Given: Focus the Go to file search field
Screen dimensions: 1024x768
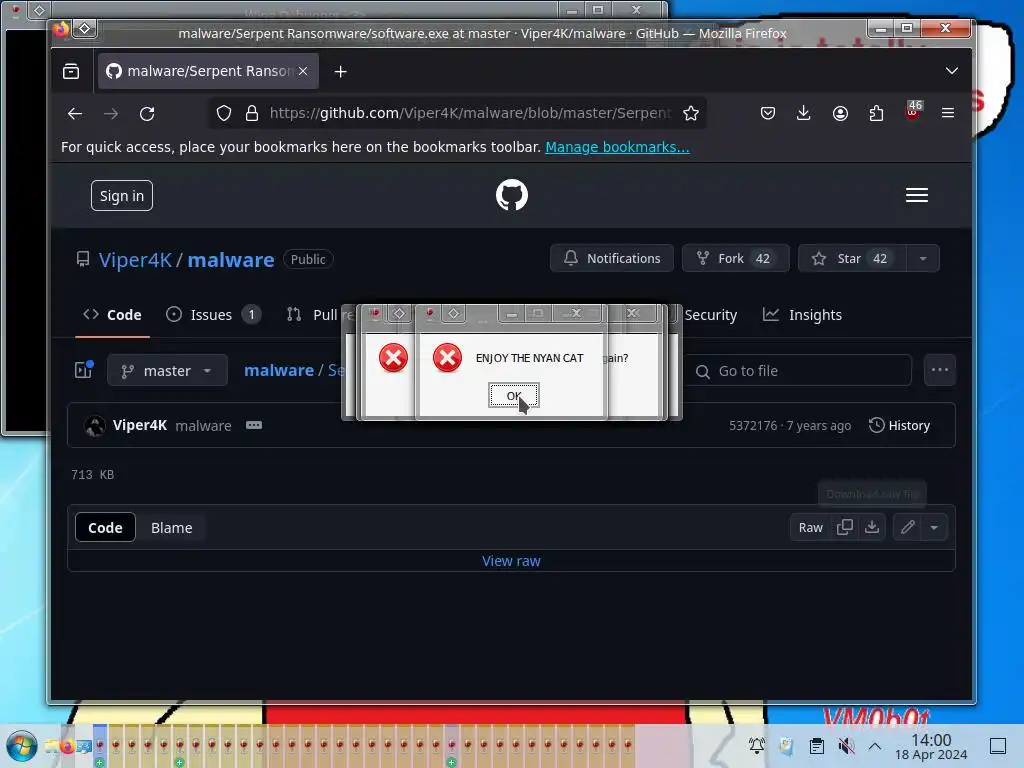Looking at the screenshot, I should (797, 371).
